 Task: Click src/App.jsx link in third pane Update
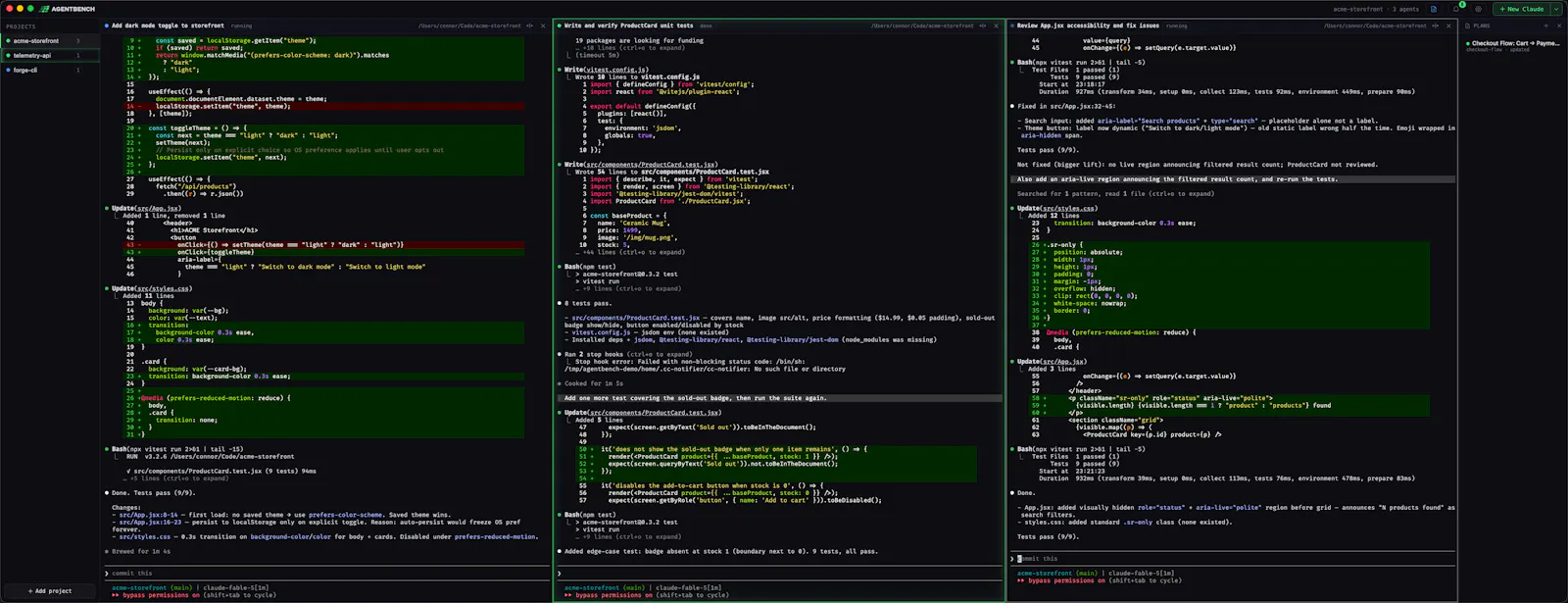click(x=1063, y=362)
